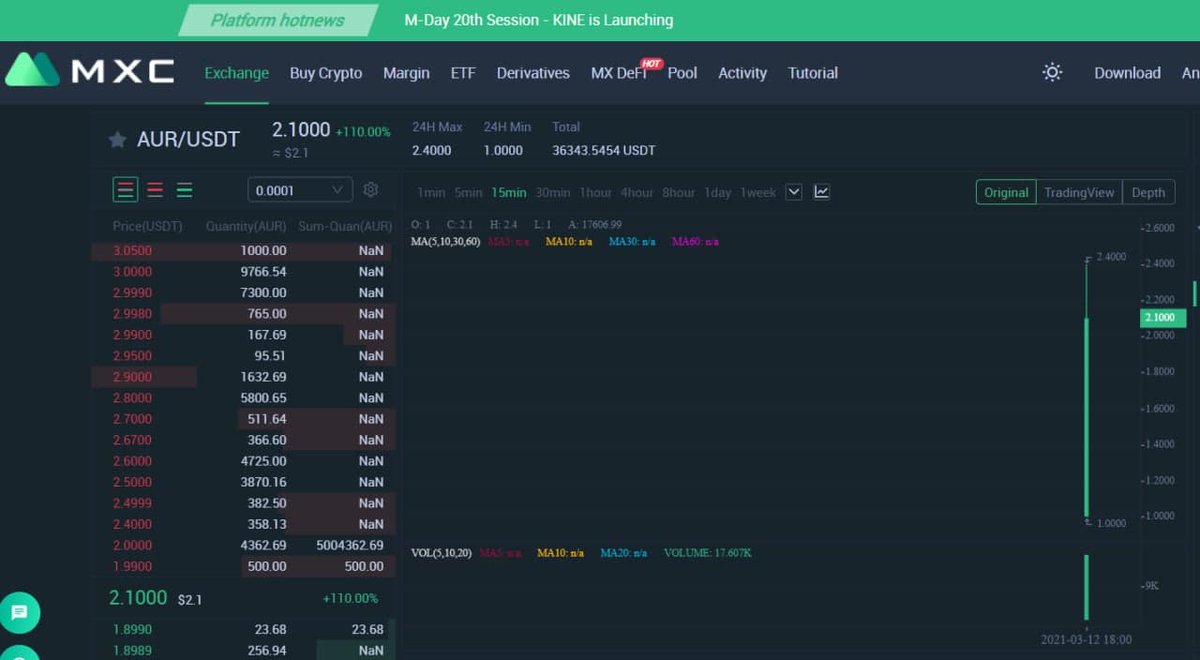Select the 2.6700 sell order price
1200x660 pixels.
pos(132,440)
